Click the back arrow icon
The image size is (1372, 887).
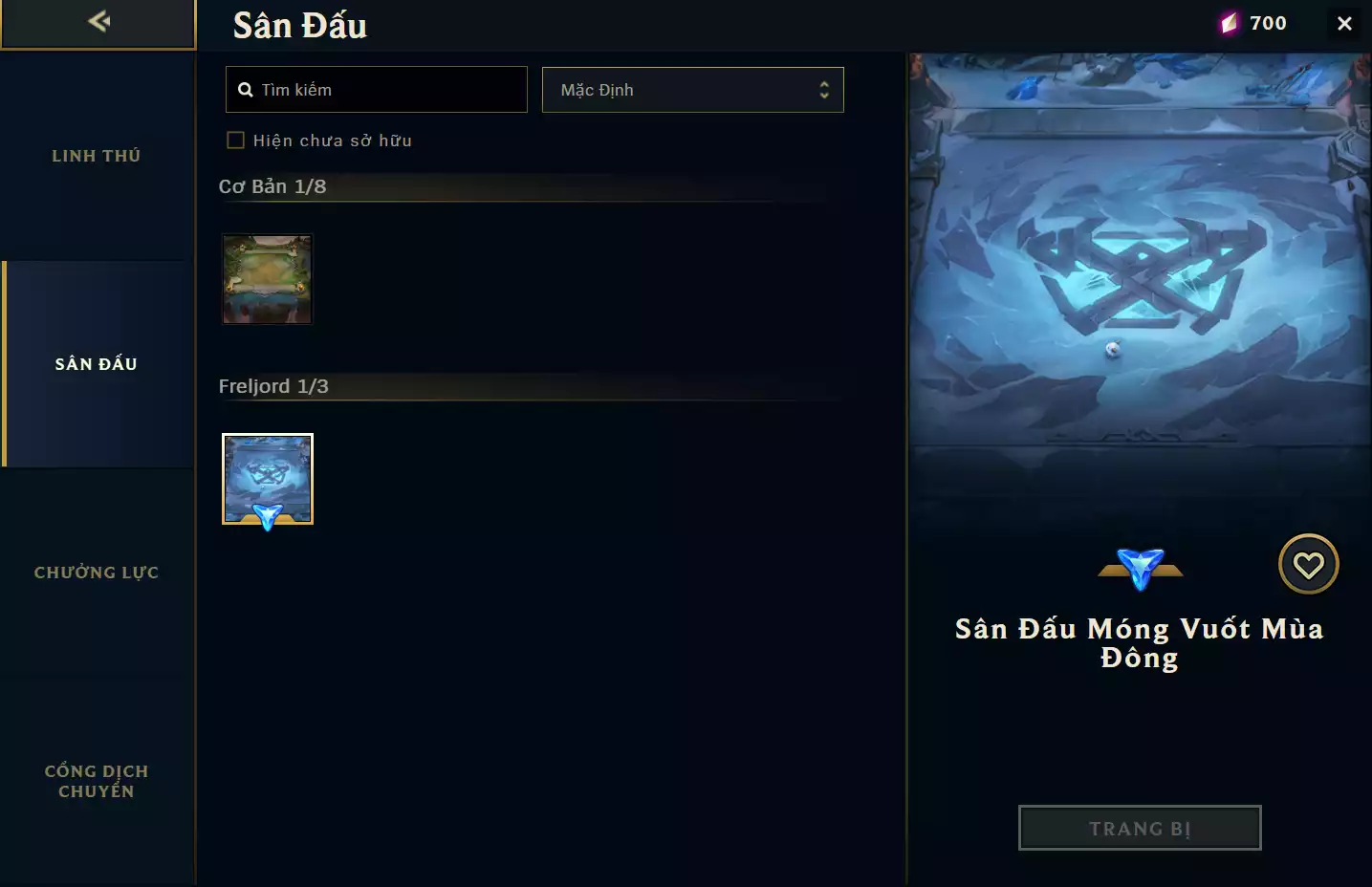click(98, 21)
